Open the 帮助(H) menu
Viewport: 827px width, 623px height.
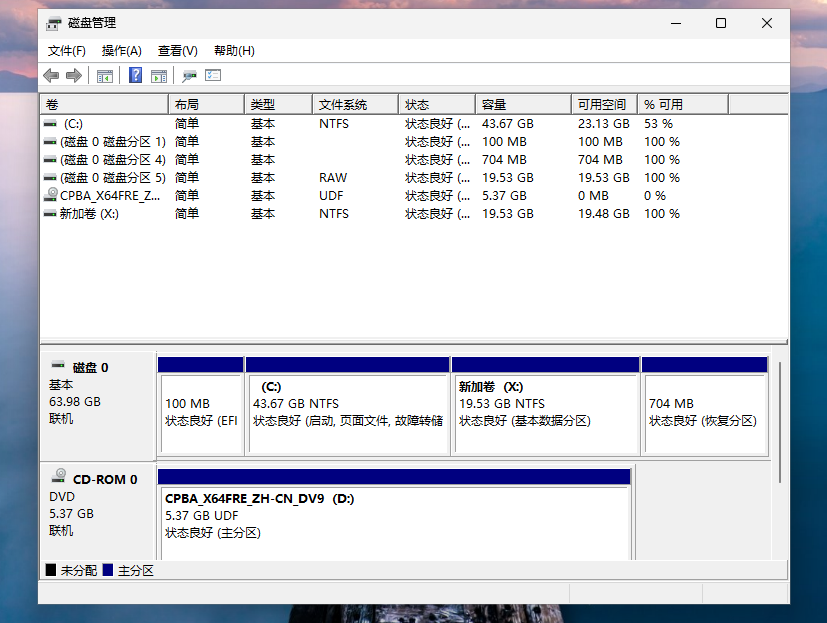[234, 51]
